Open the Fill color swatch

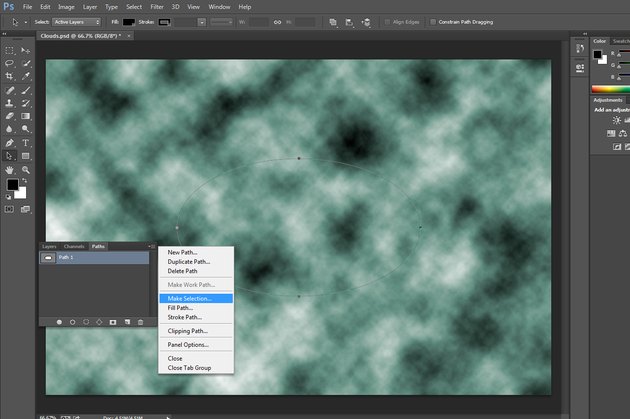pyautogui.click(x=129, y=22)
